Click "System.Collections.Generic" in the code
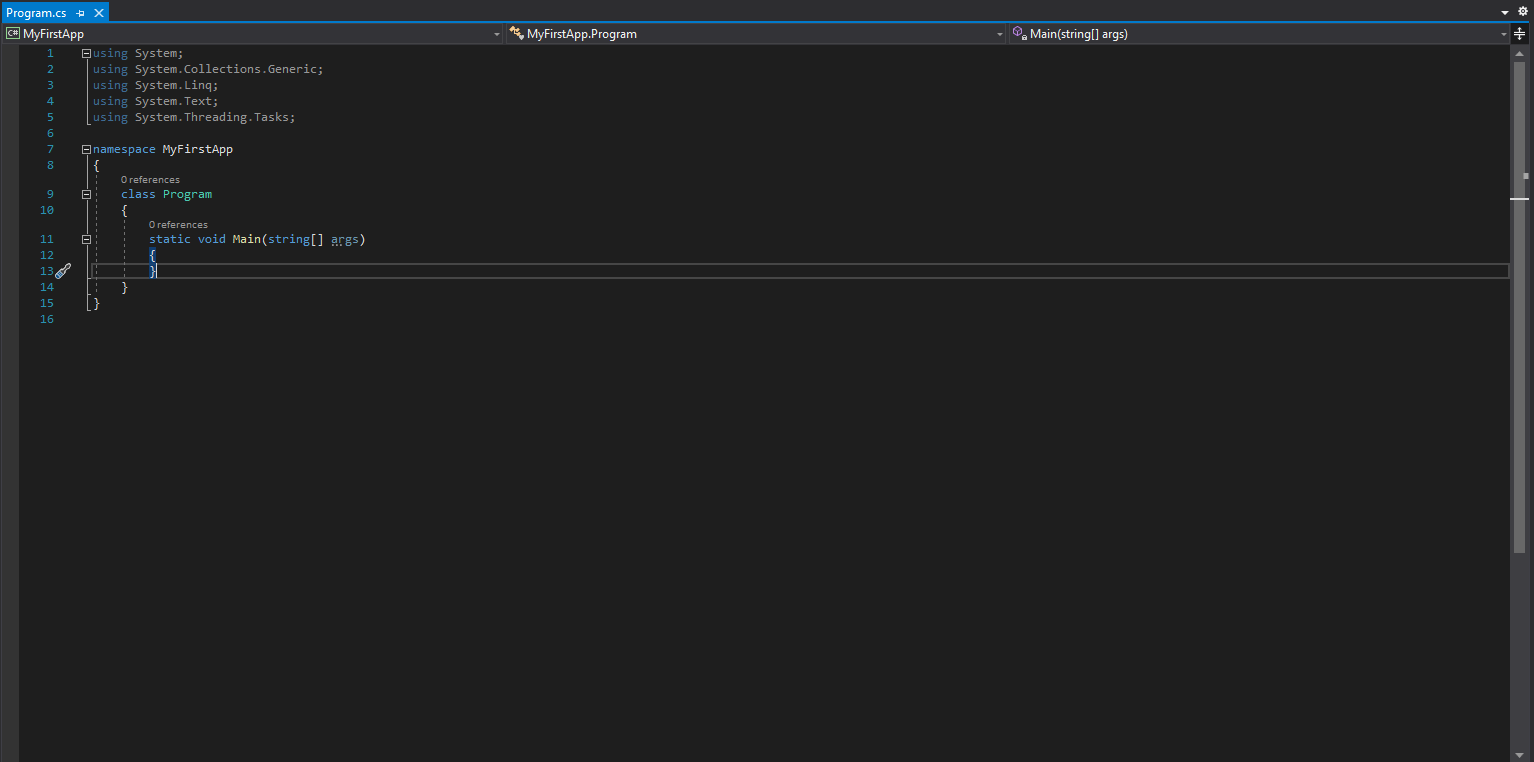 226,69
